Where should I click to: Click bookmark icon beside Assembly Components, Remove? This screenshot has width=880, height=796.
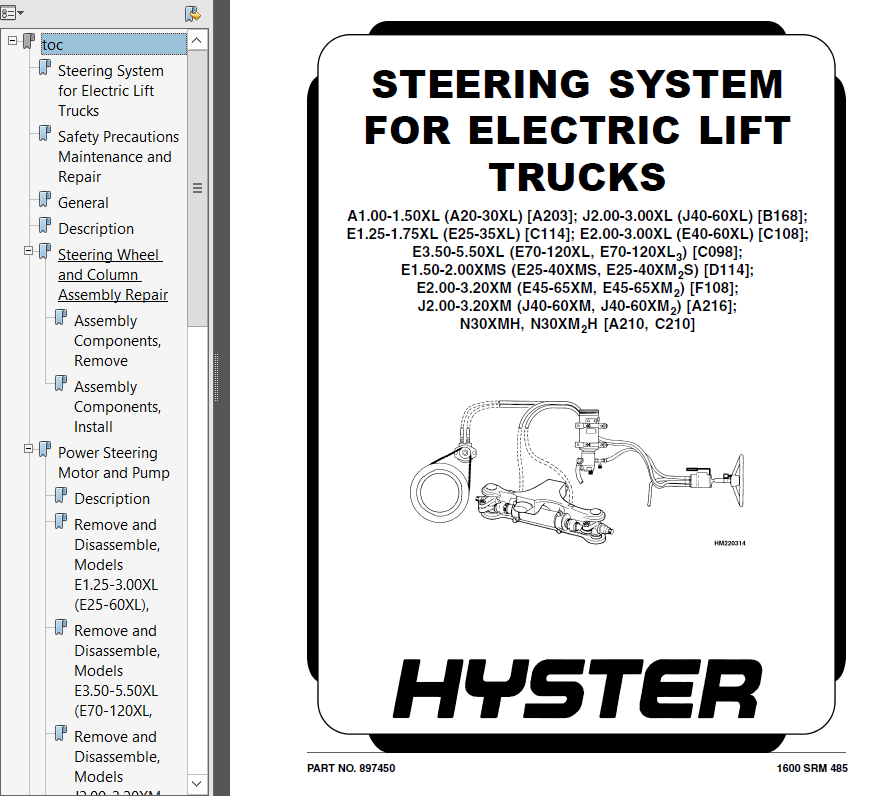tap(61, 318)
